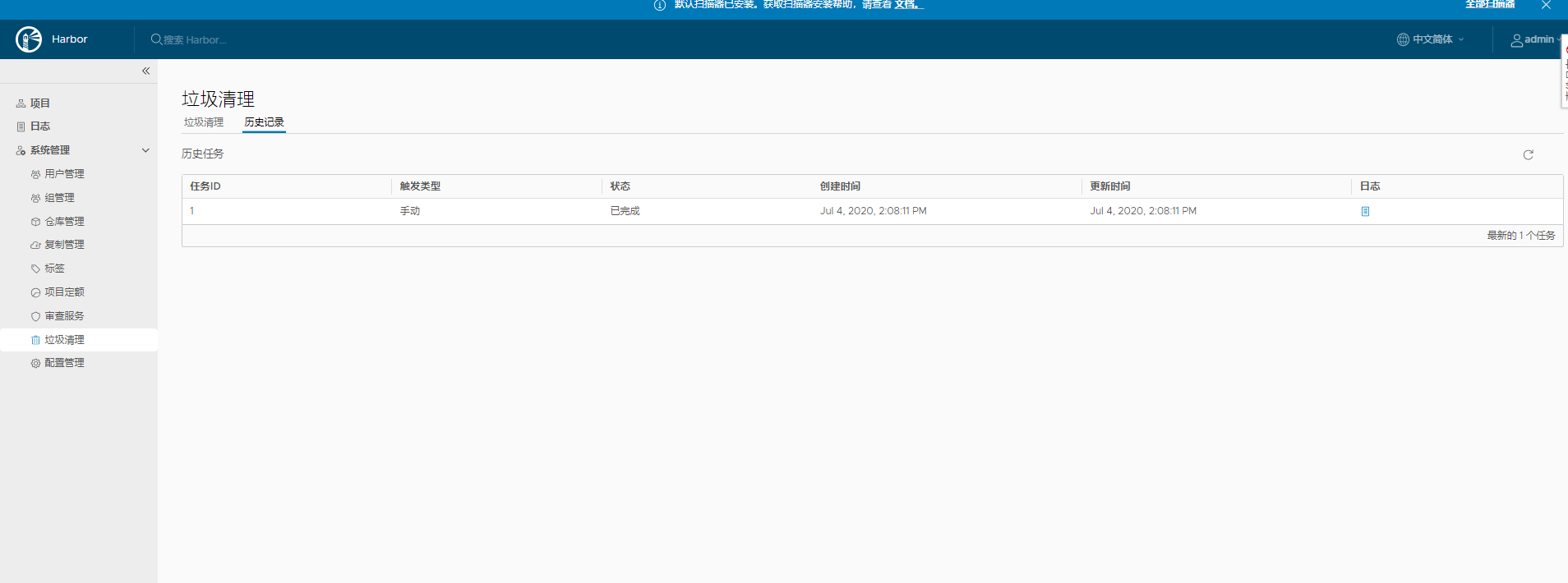Image resolution: width=1568 pixels, height=583 pixels.
Task: Click the 历史任务 section heading
Action: [x=202, y=154]
